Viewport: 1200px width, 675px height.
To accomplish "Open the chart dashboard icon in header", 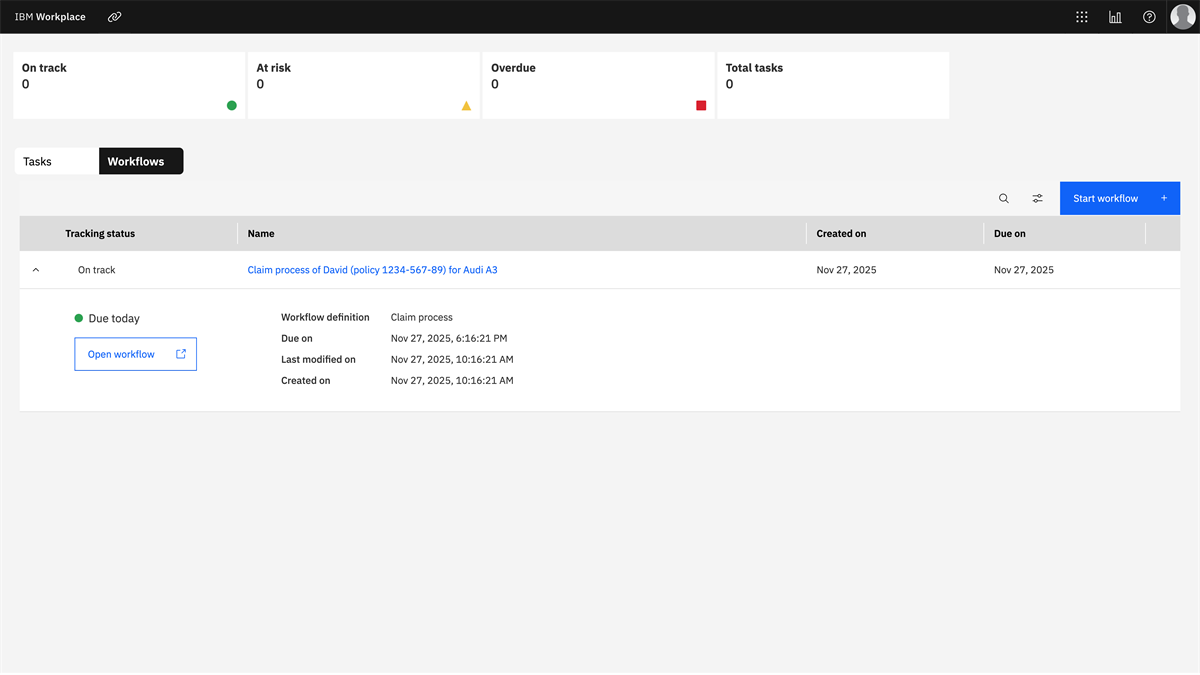I will pos(1115,17).
